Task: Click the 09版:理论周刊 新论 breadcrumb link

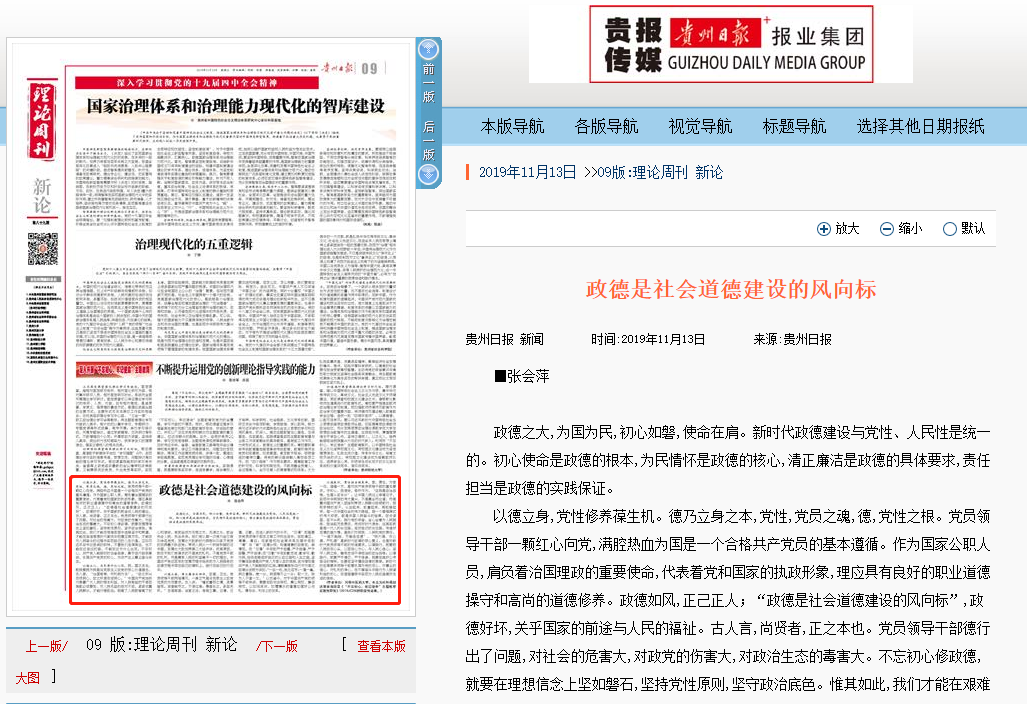Action: pyautogui.click(x=658, y=172)
